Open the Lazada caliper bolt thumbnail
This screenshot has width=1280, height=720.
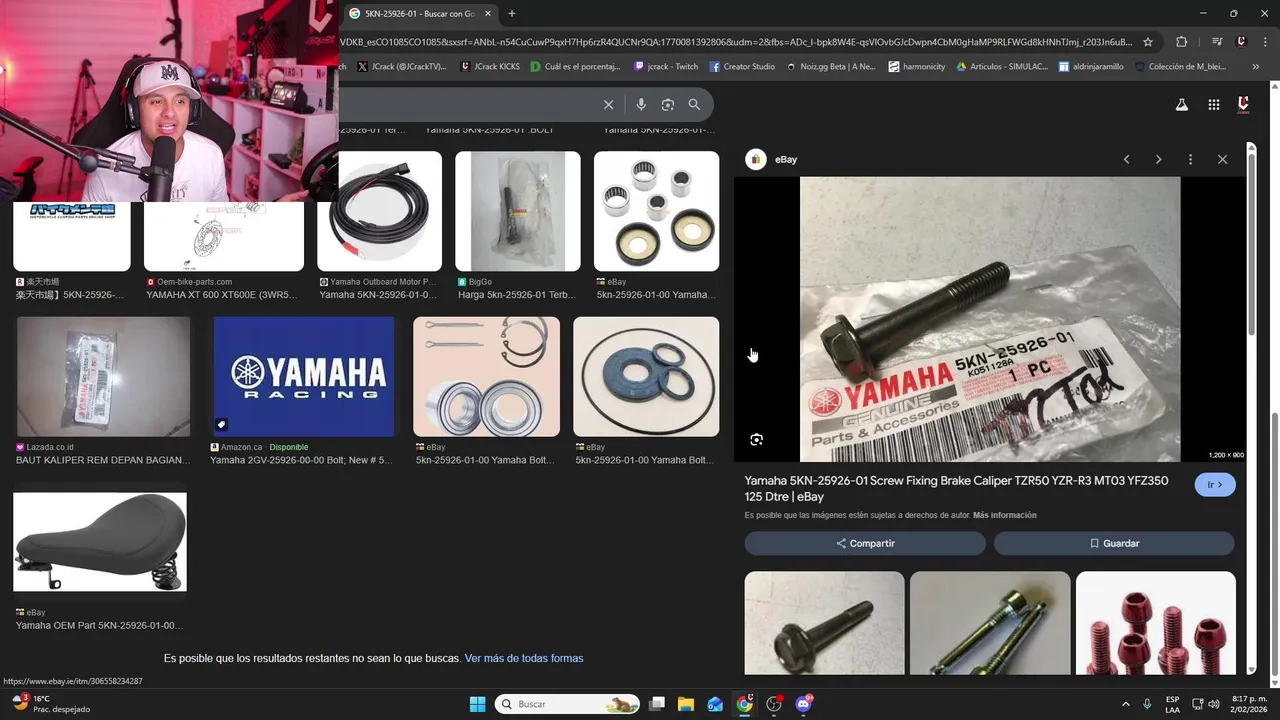103,377
